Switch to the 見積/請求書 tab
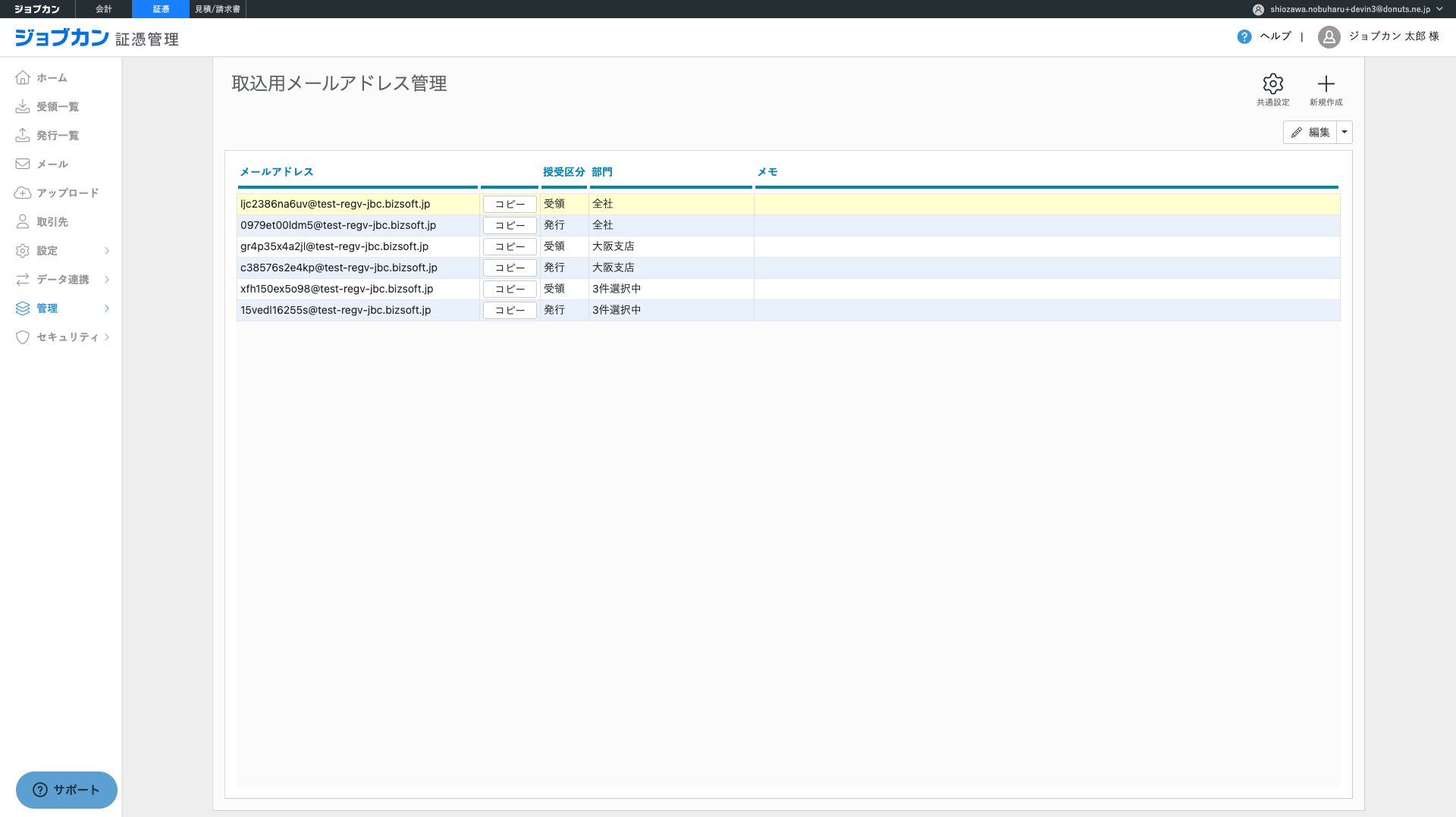The image size is (1456, 817). [218, 9]
